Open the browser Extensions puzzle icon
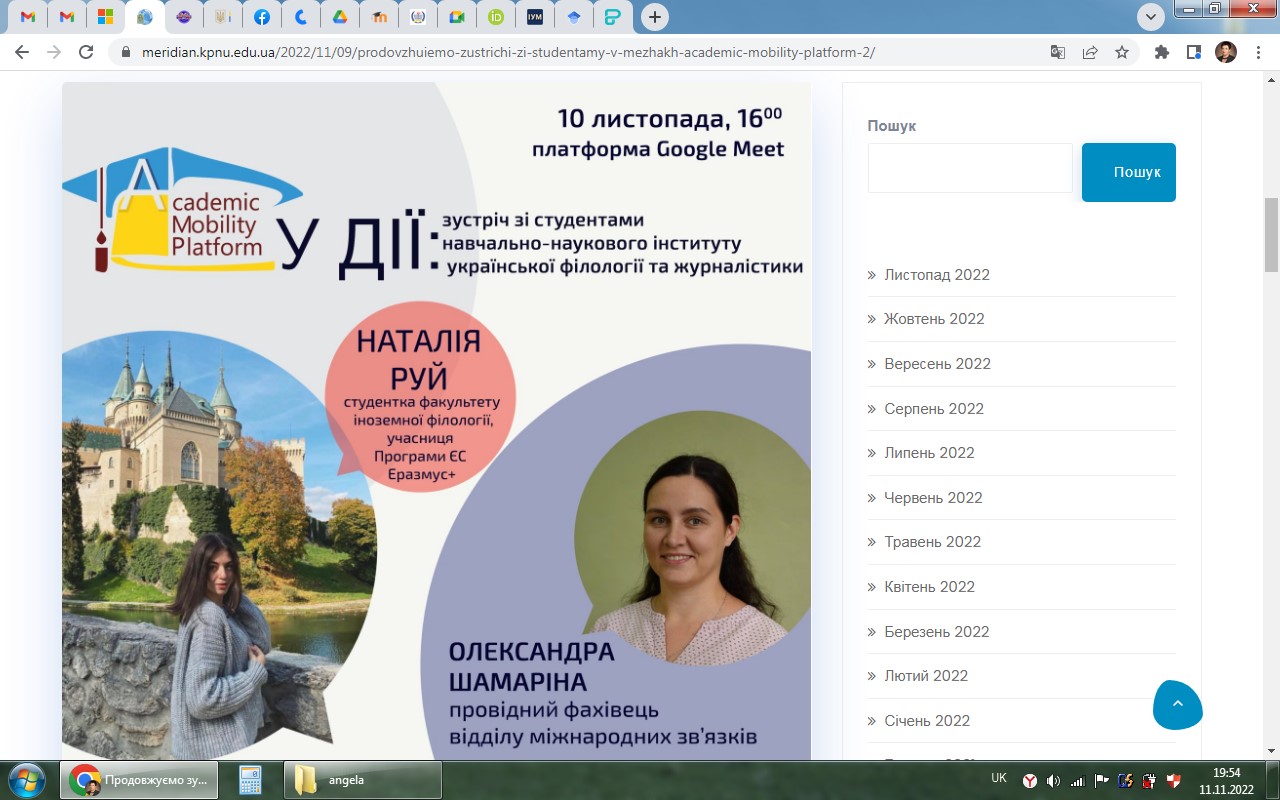Screen dimensions: 1280x800 1161,51
